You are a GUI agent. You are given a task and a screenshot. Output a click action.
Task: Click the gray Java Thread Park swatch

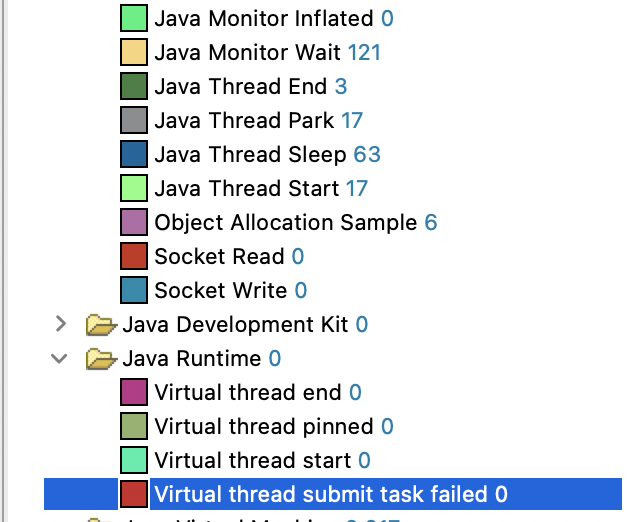pos(134,120)
